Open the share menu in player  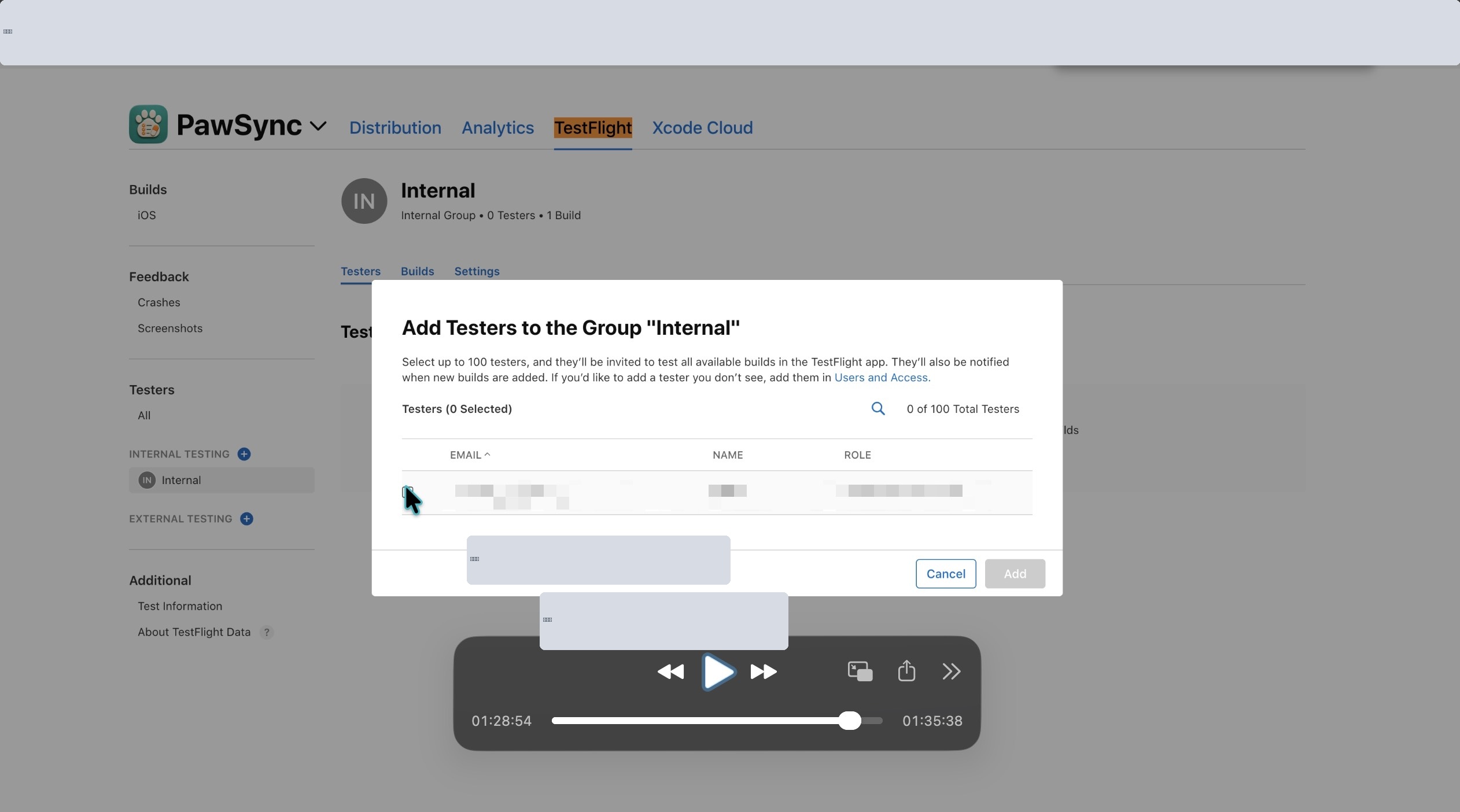coord(906,671)
